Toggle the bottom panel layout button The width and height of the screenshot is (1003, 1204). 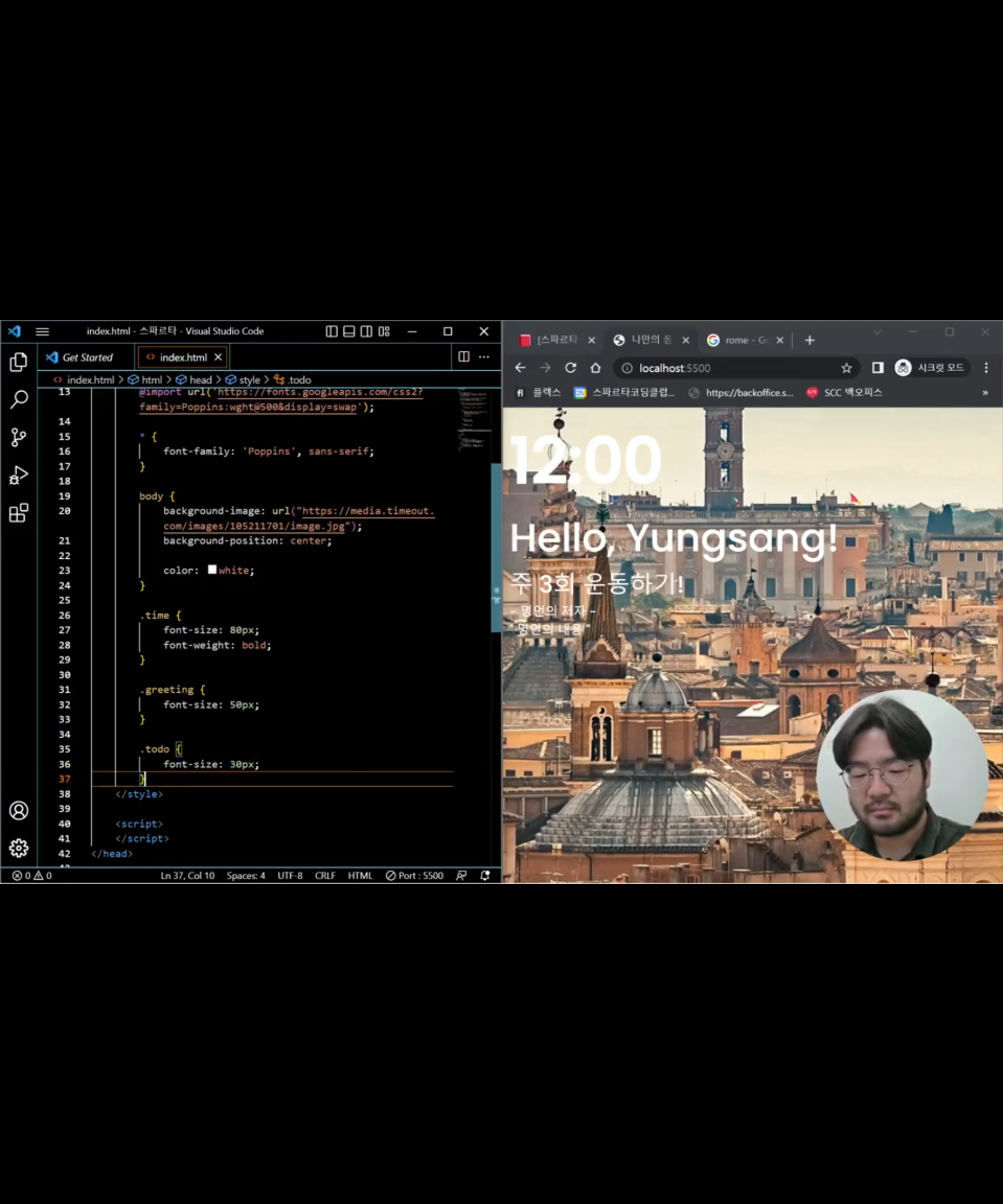[x=349, y=331]
